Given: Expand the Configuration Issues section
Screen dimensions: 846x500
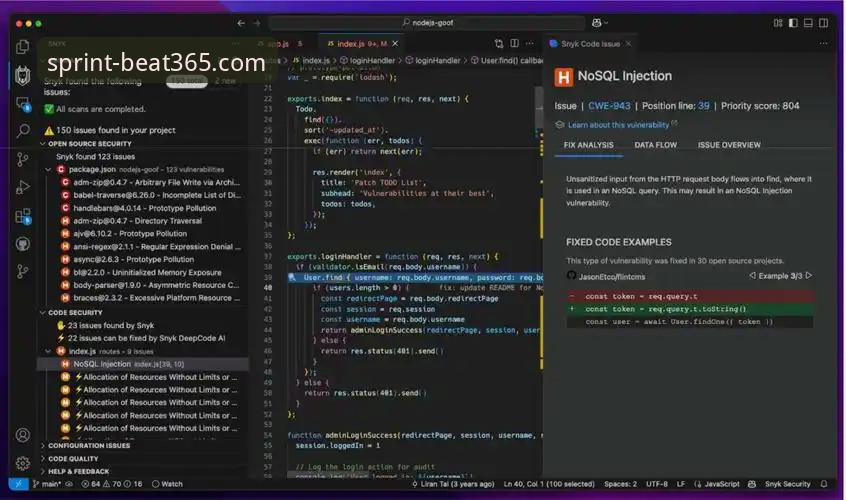Looking at the screenshot, I should click(x=85, y=446).
